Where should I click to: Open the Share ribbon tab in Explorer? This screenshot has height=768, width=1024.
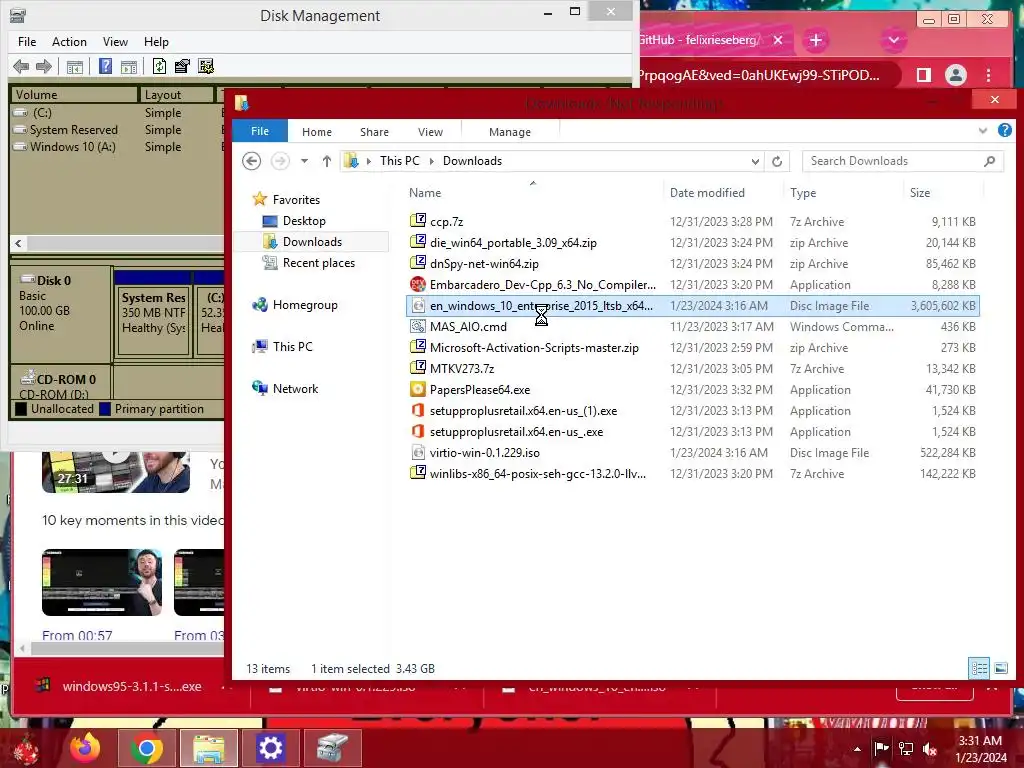[374, 132]
